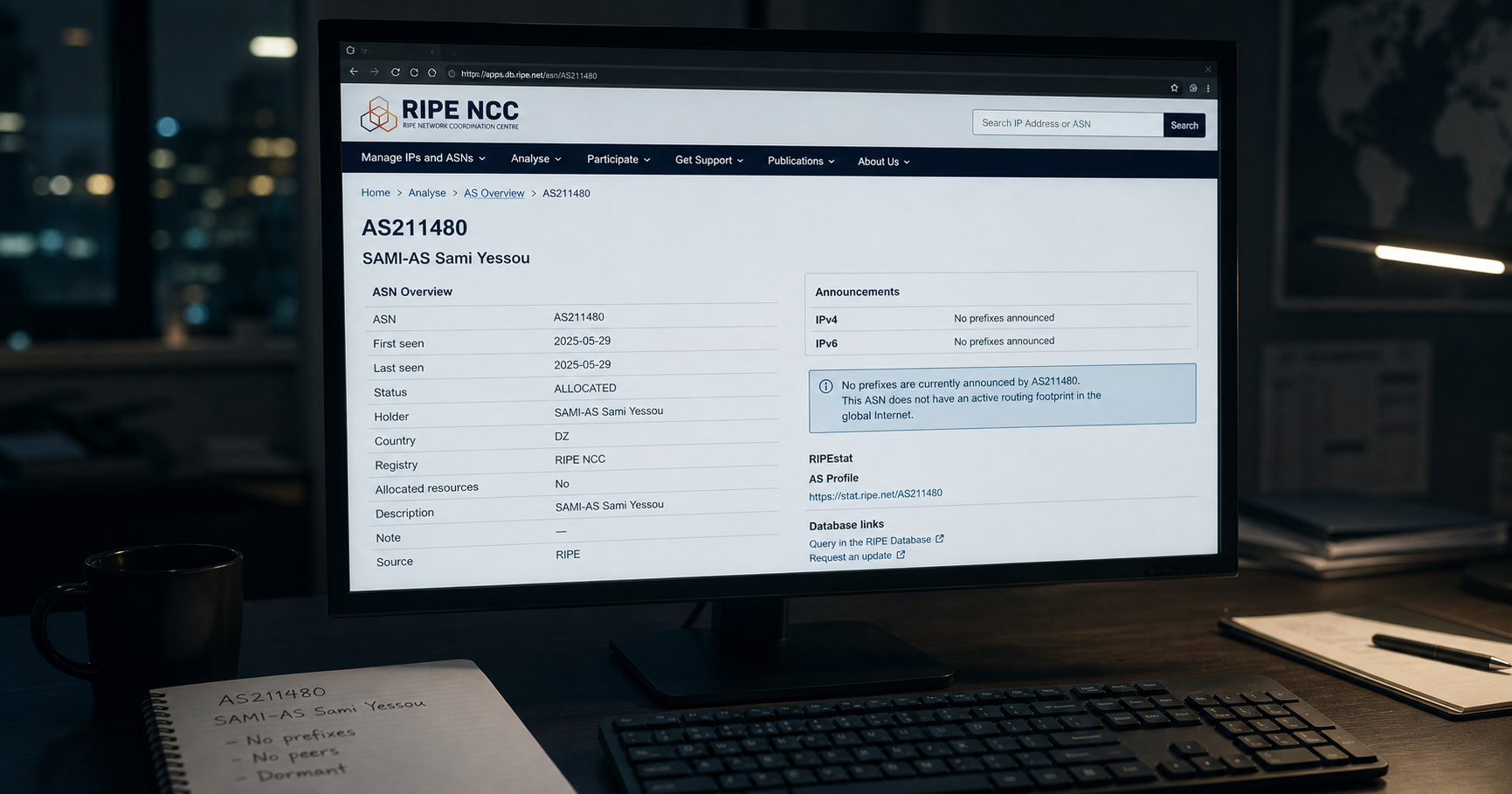Click the site info icon before the URL

click(452, 73)
